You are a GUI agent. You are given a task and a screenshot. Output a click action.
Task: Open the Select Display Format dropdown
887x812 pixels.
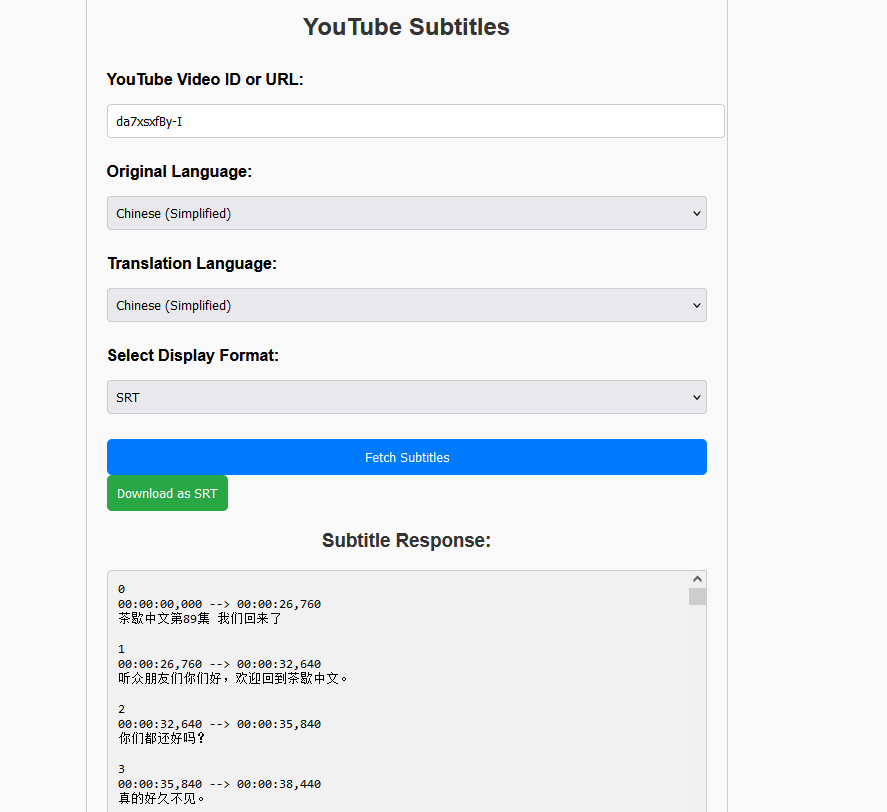point(407,397)
